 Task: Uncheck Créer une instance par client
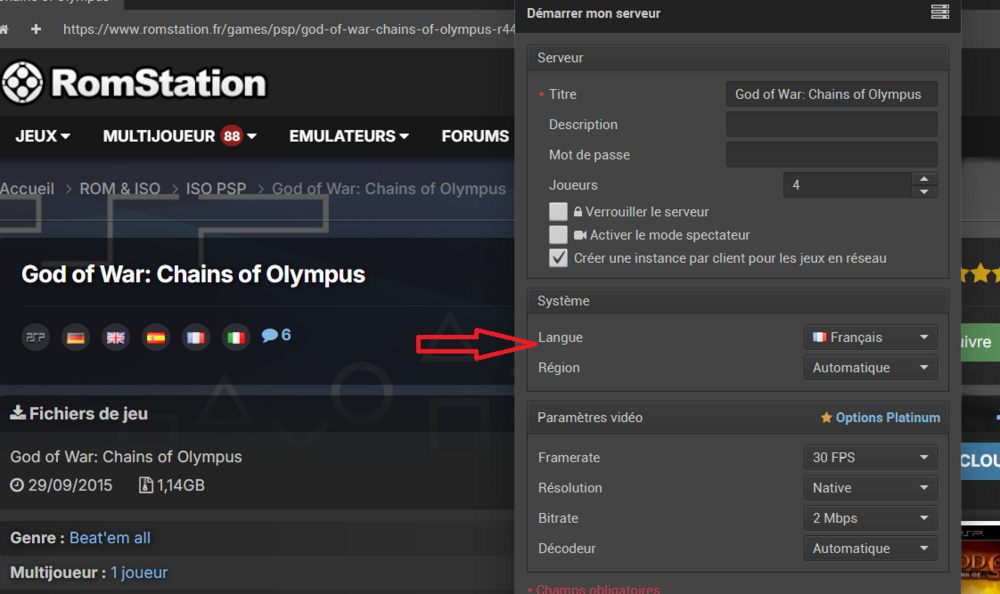pos(558,258)
